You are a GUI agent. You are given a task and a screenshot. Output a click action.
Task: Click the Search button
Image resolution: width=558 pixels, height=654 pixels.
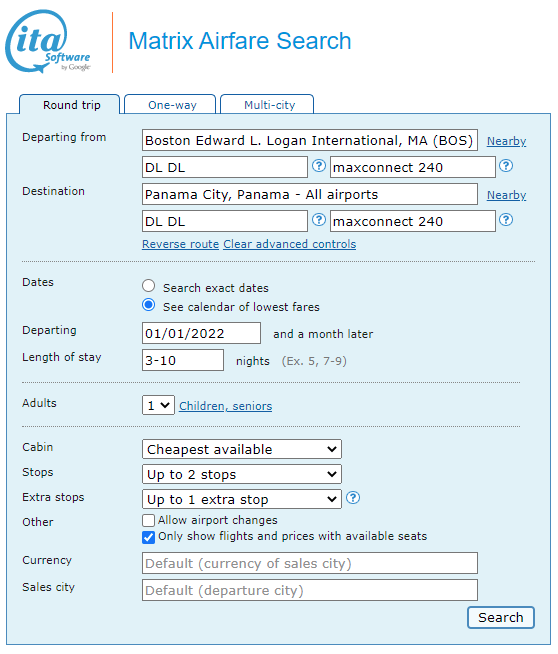point(501,618)
